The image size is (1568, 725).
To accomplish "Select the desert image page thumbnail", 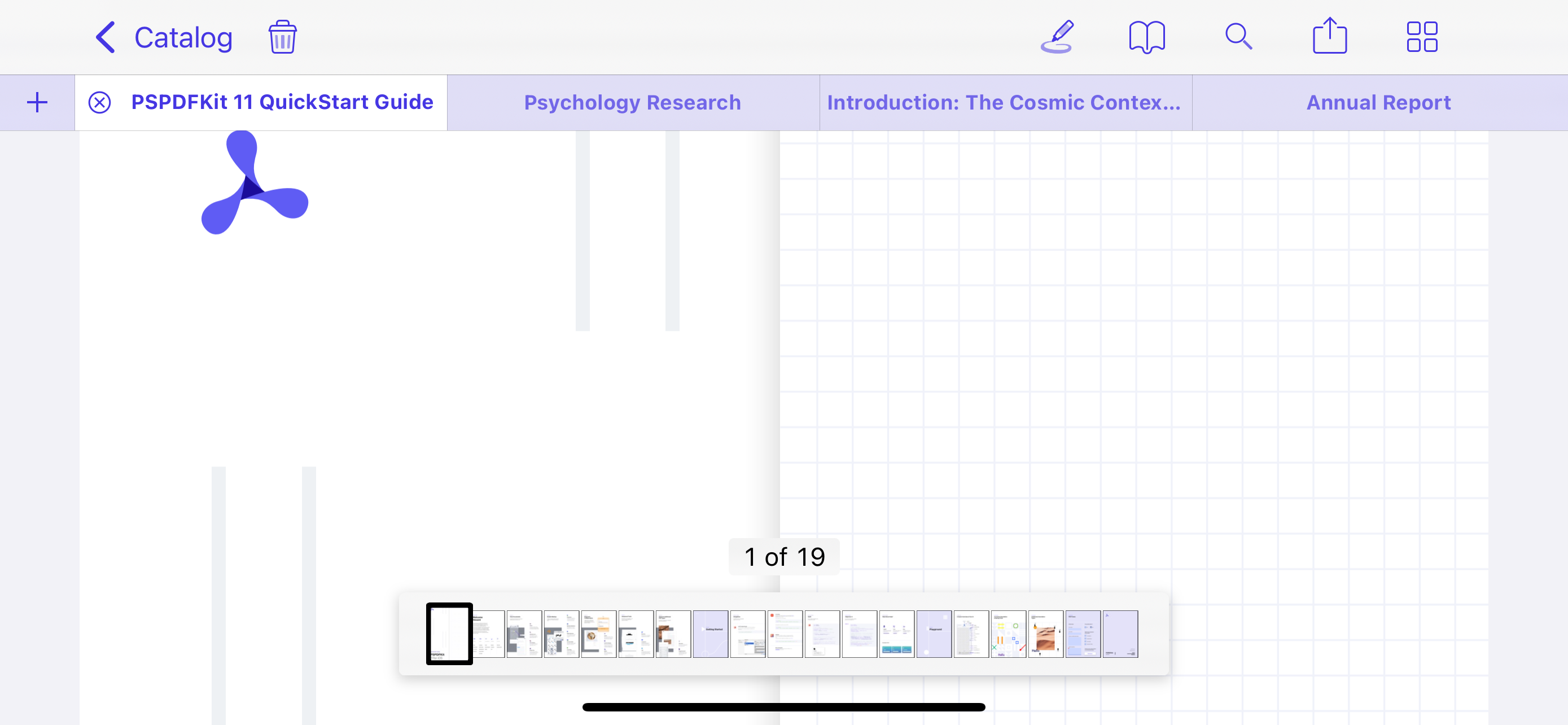I will tap(1046, 634).
